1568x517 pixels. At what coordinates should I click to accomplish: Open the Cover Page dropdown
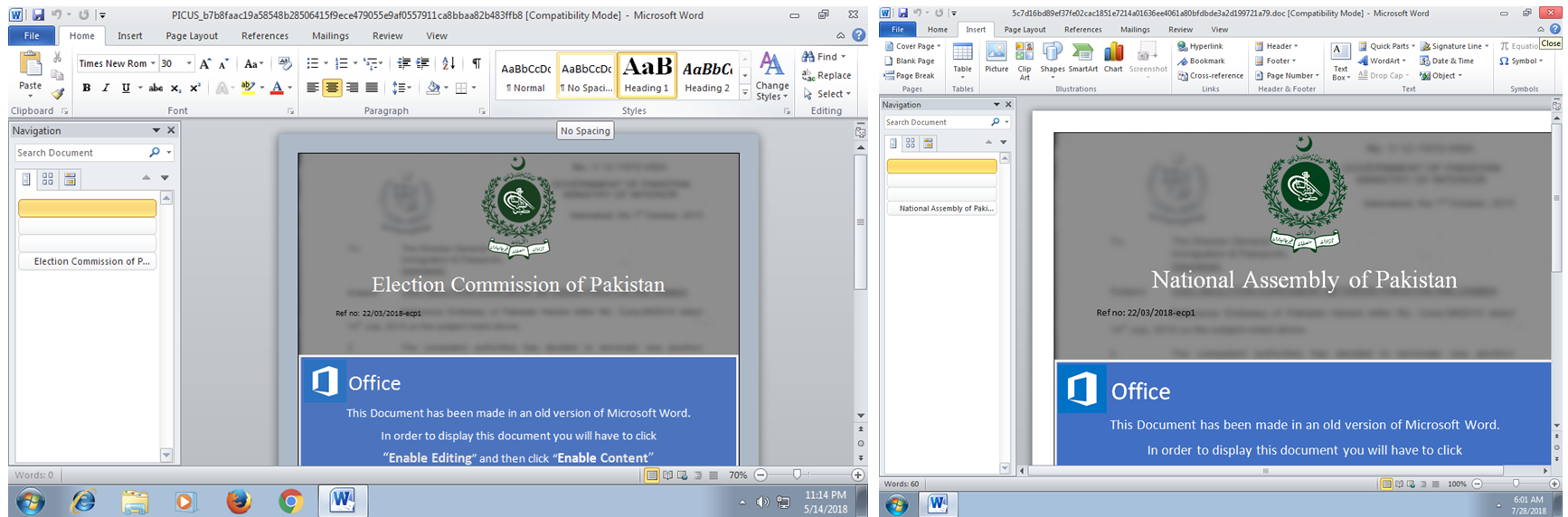913,46
